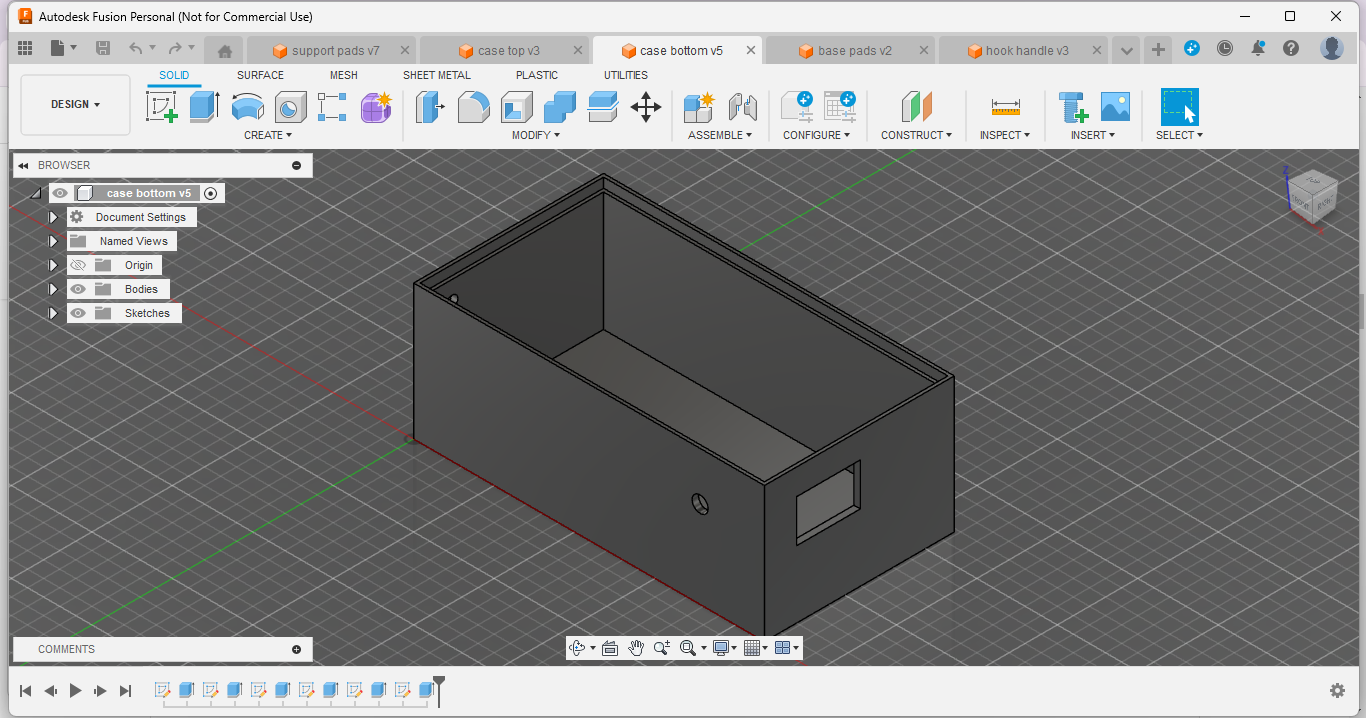Open the Measure tool
The height and width of the screenshot is (718, 1366).
pos(1005,106)
